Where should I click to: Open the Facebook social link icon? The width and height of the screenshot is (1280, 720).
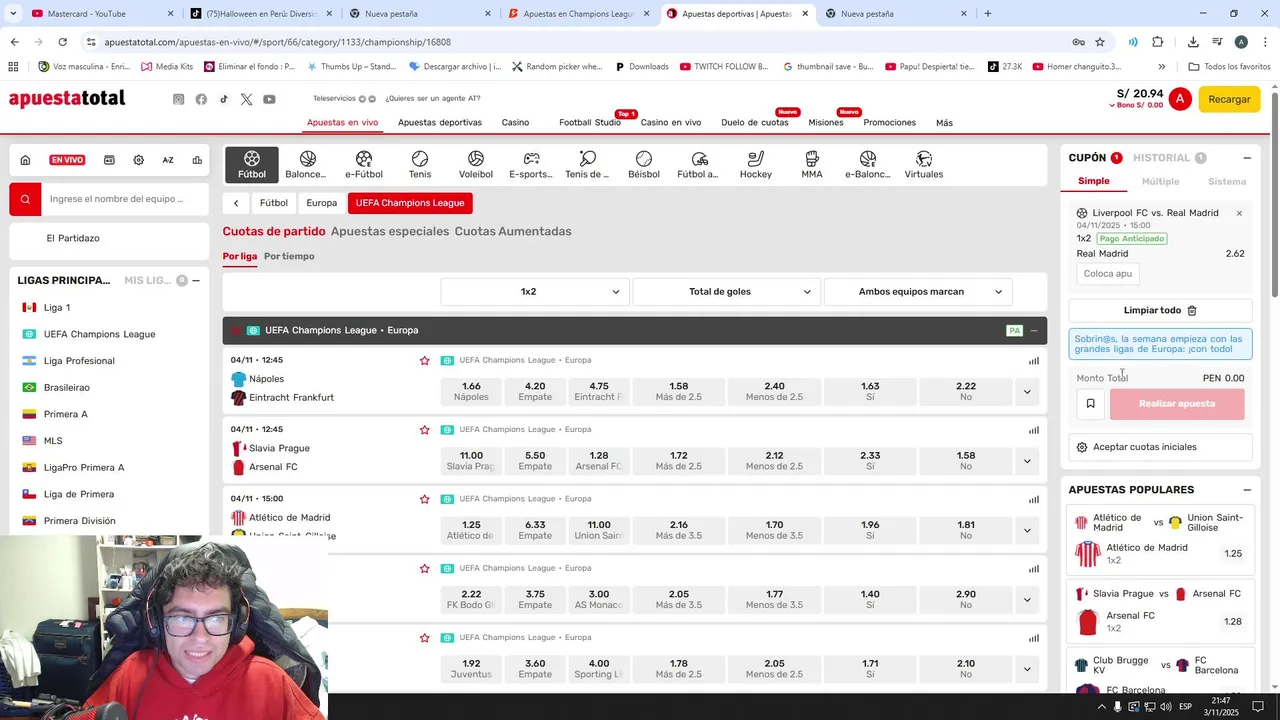tap(201, 99)
